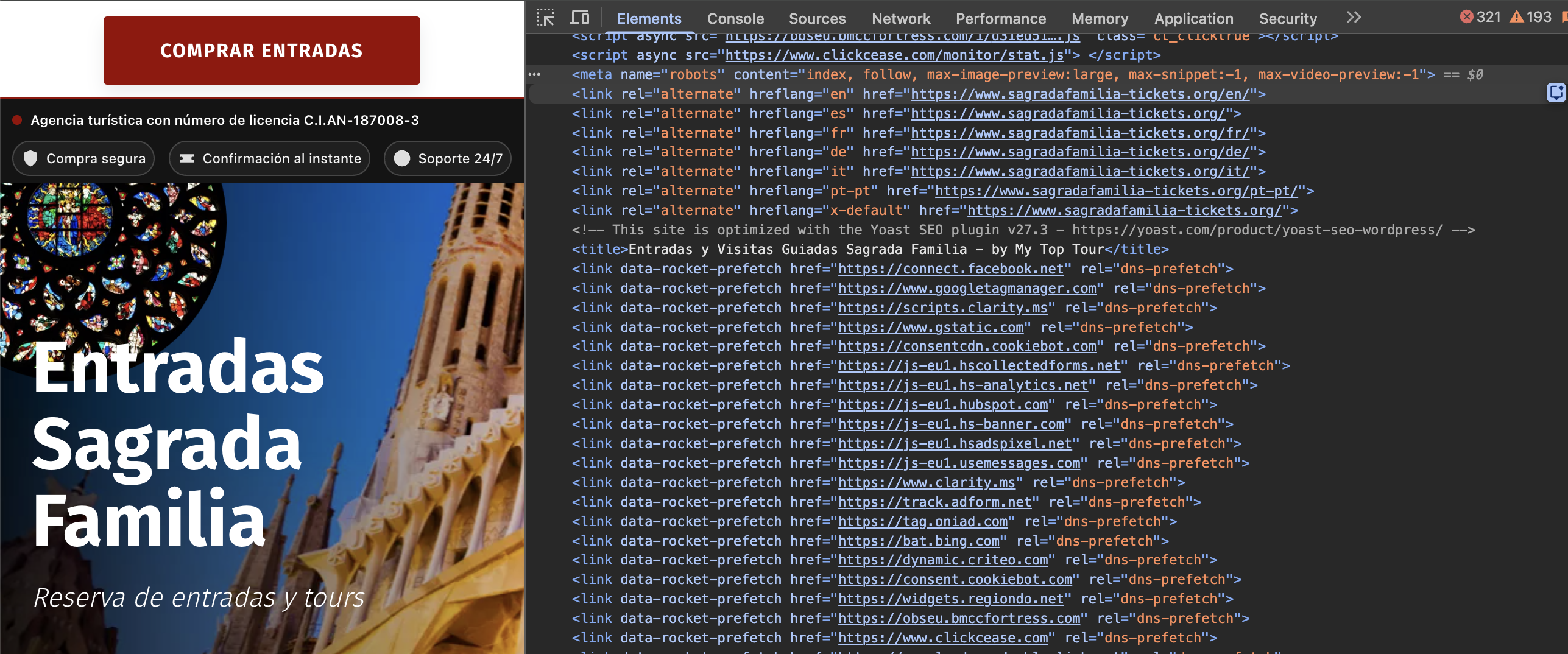Open the js-eu1.usemessages.com link
Image resolution: width=1568 pixels, height=654 pixels.
pyautogui.click(x=959, y=463)
